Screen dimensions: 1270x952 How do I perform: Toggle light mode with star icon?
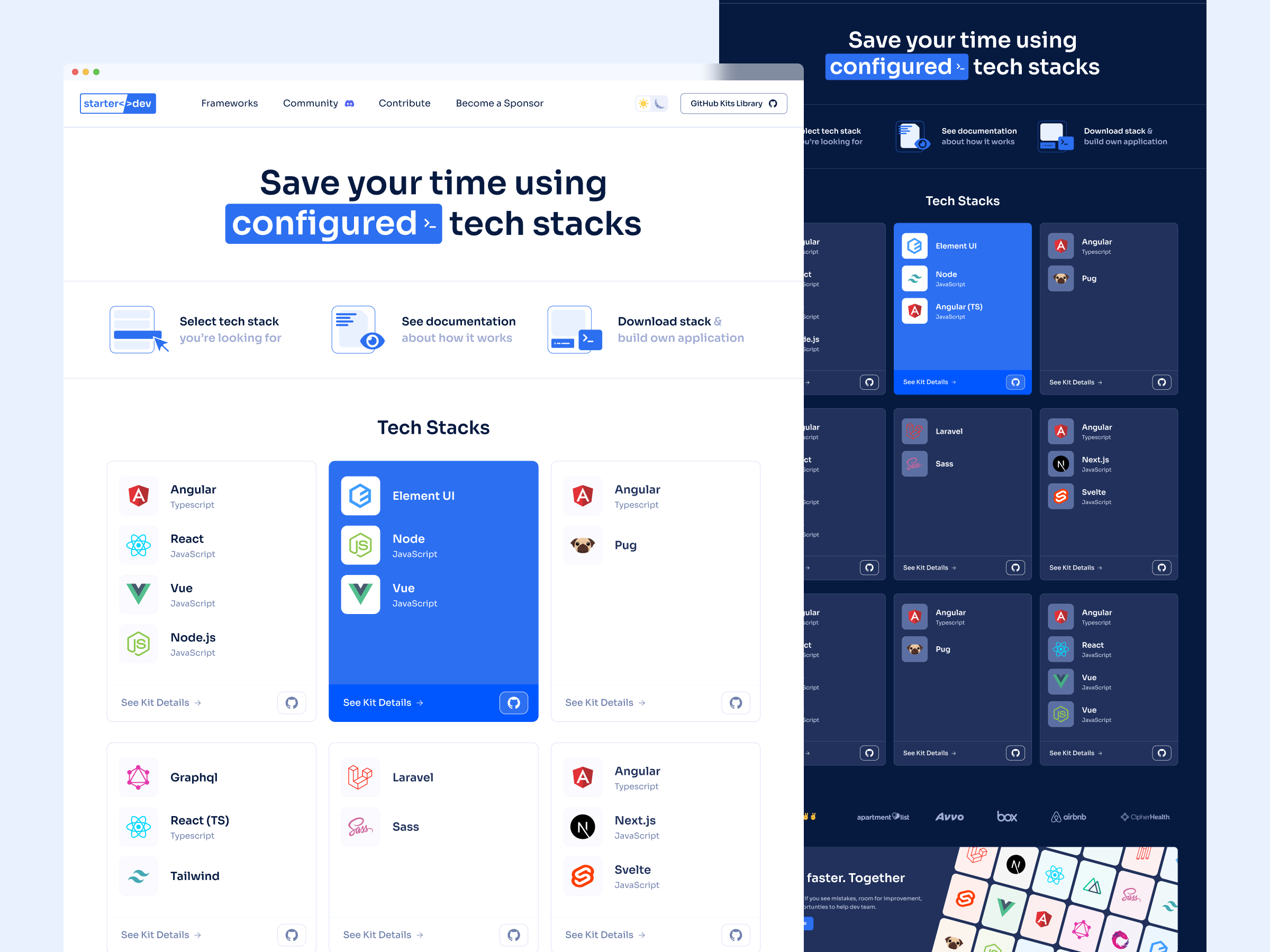(642, 102)
